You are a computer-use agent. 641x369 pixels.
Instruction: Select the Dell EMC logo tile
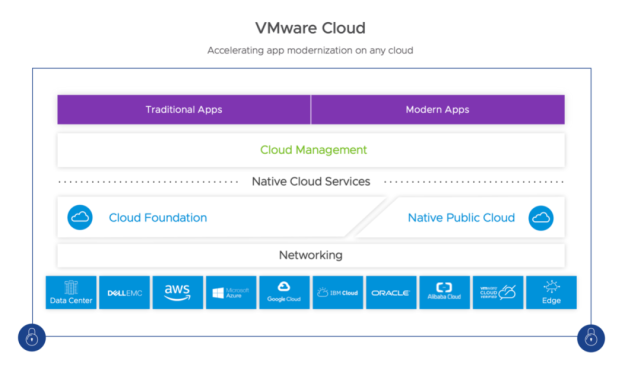124,292
